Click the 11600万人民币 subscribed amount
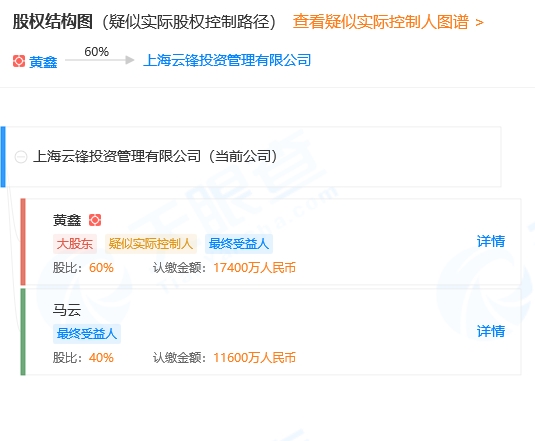535x441 pixels. pos(255,358)
